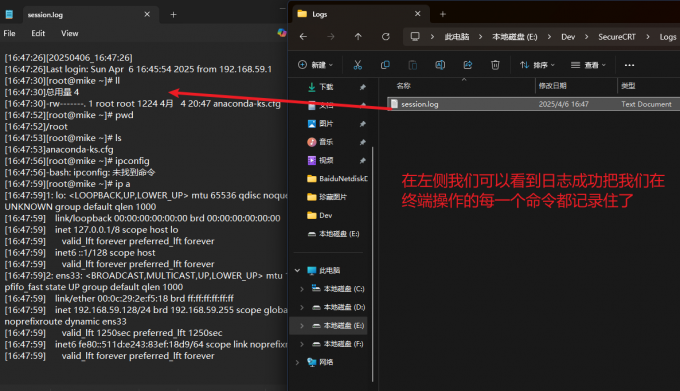Close the Logs tab in File Explorer

click(418, 14)
